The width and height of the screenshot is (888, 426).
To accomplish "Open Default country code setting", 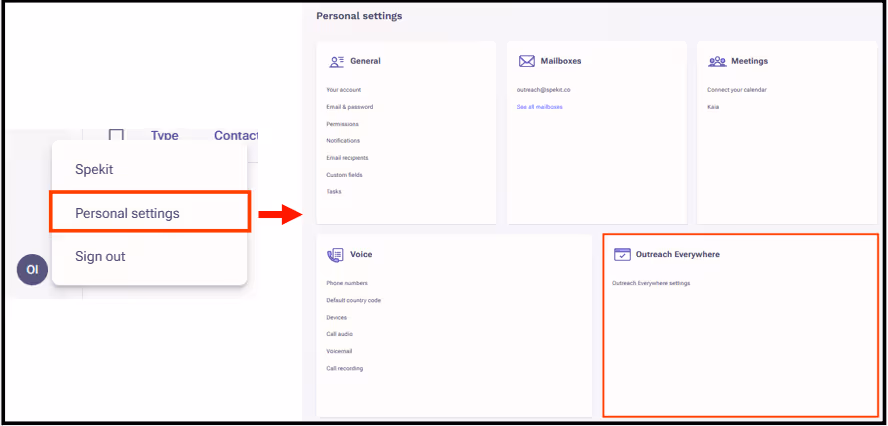I will click(353, 300).
